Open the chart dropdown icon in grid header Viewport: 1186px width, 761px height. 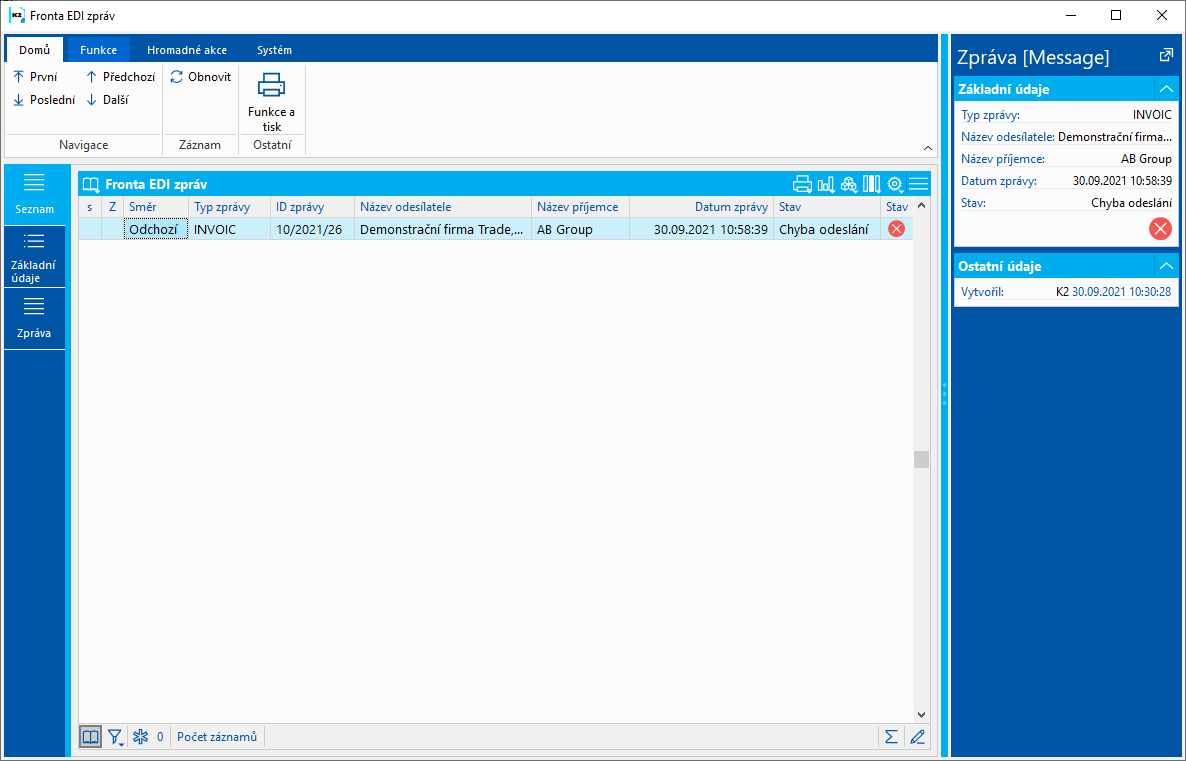[826, 184]
